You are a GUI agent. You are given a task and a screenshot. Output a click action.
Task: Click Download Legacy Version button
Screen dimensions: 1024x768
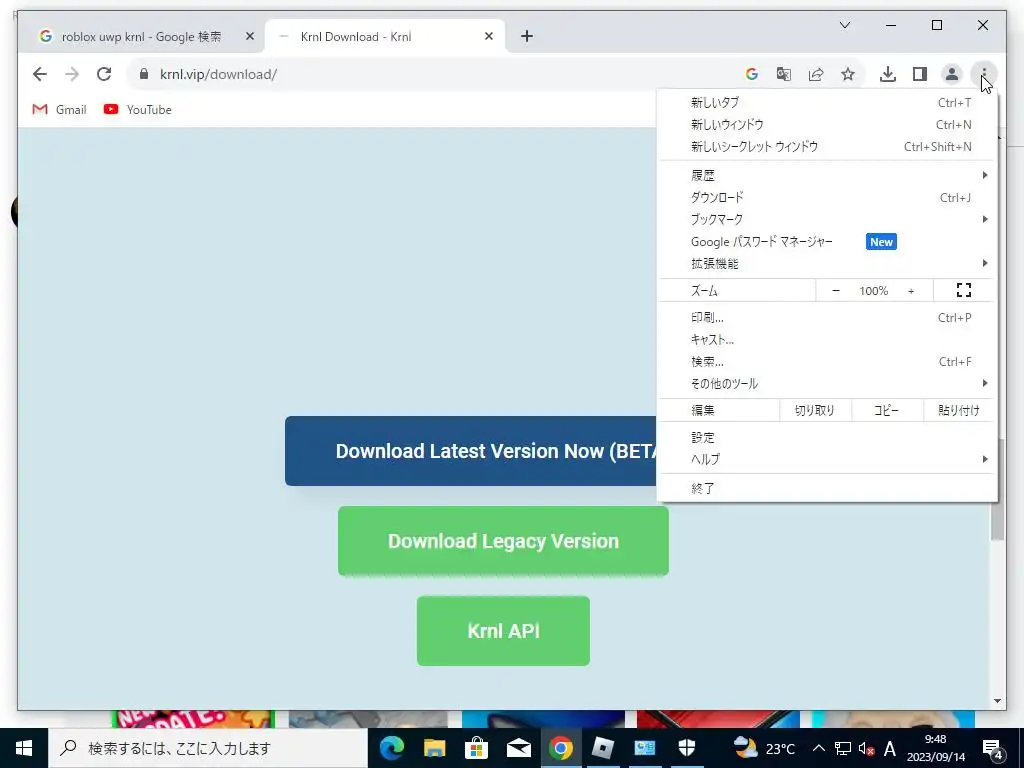coord(503,541)
